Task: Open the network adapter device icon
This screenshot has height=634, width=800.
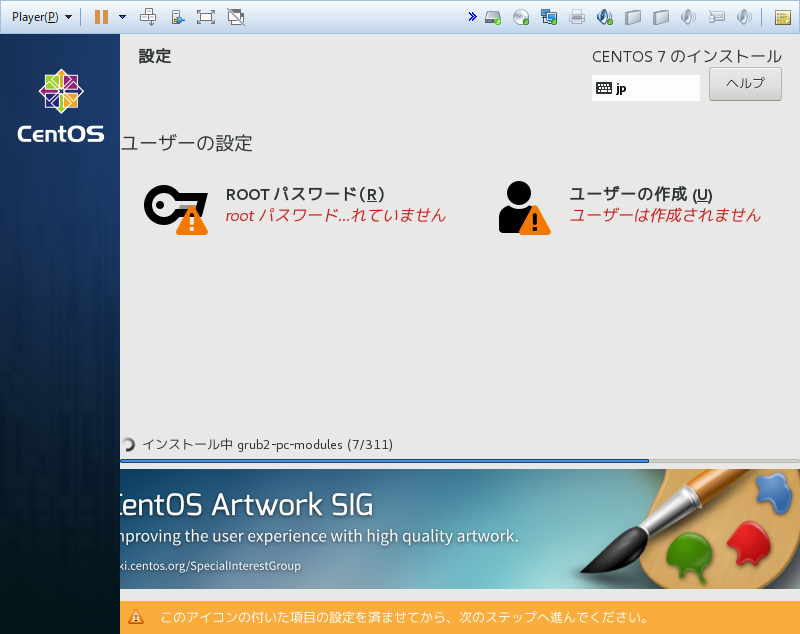Action: tap(549, 17)
